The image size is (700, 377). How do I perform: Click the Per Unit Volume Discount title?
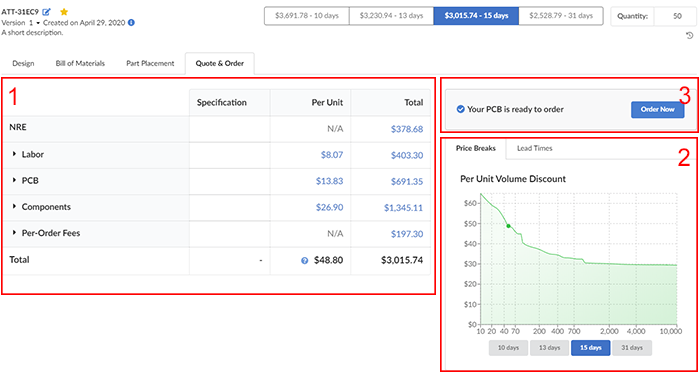click(x=512, y=179)
